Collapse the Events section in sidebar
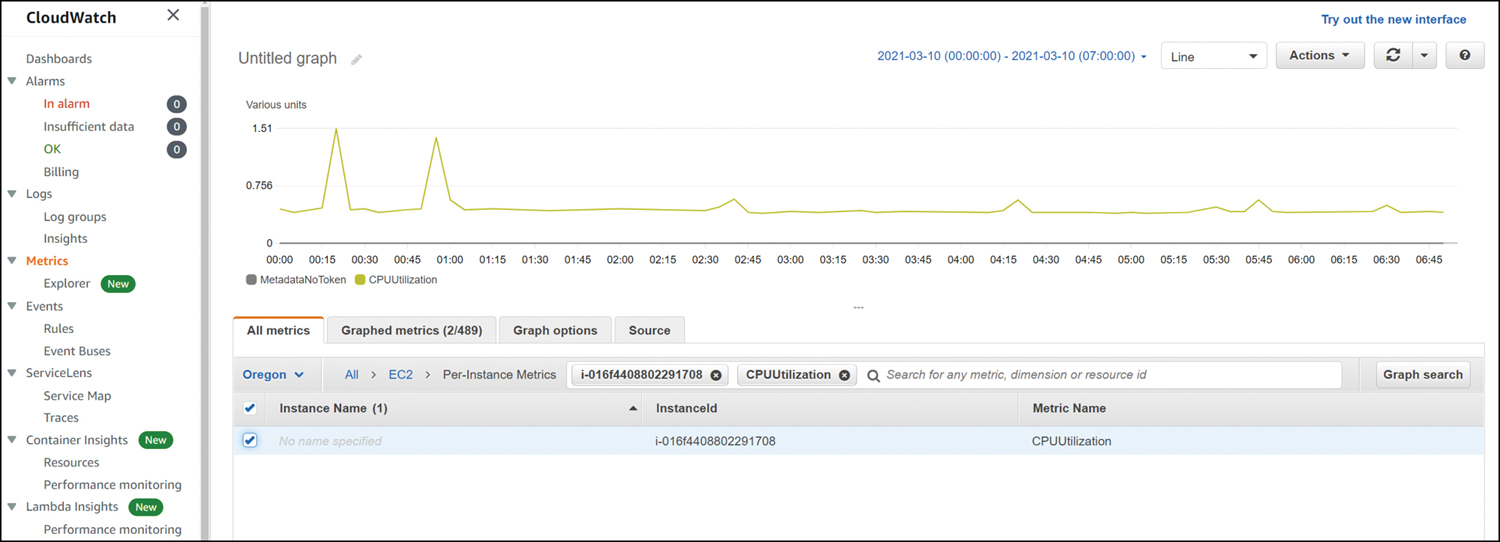 click(12, 306)
